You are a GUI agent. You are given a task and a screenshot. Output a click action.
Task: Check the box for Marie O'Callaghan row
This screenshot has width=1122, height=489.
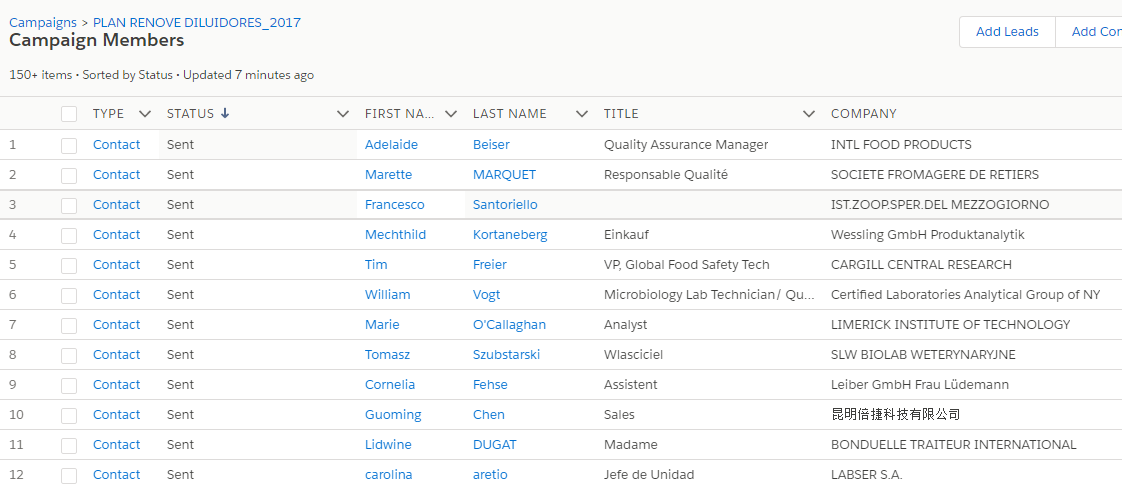tap(69, 326)
